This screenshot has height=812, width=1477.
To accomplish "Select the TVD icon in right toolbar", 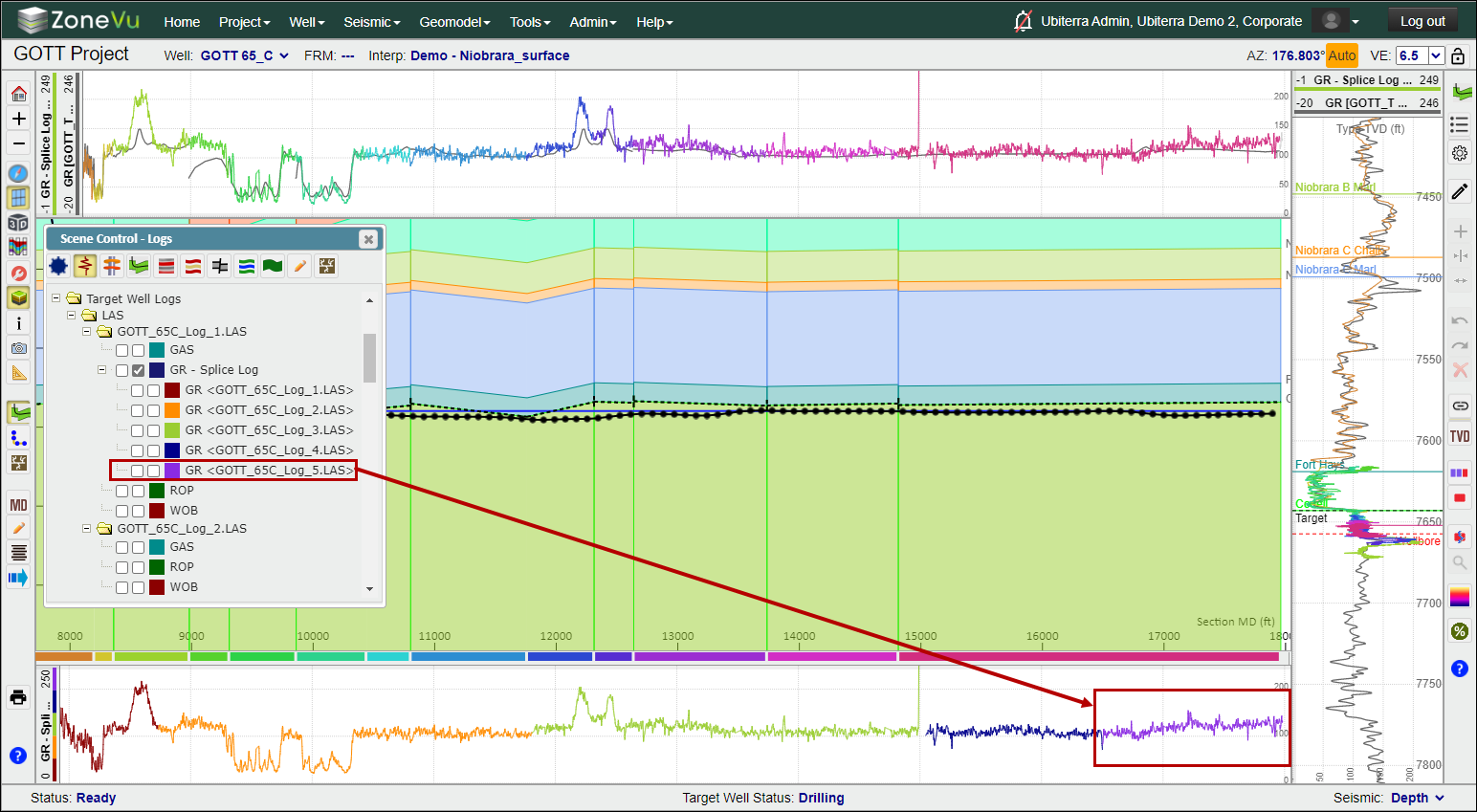I will point(1460,437).
